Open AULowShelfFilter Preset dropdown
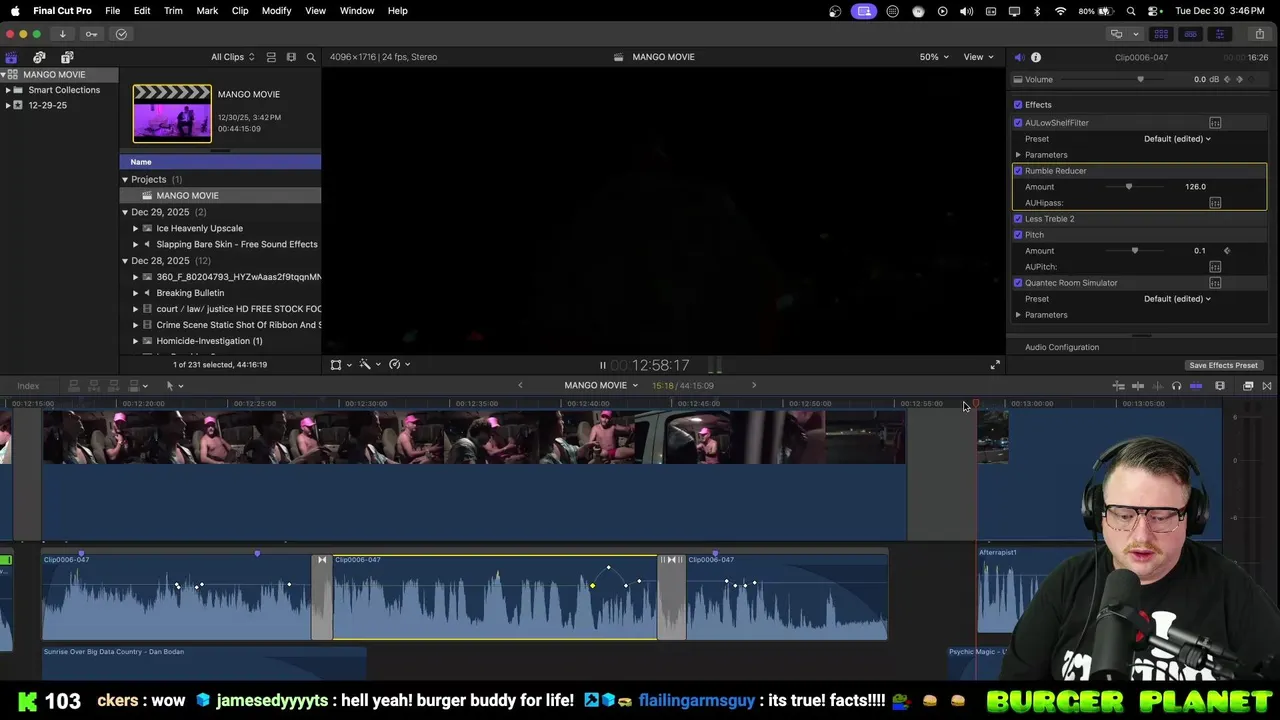The width and height of the screenshot is (1280, 720). point(1177,139)
